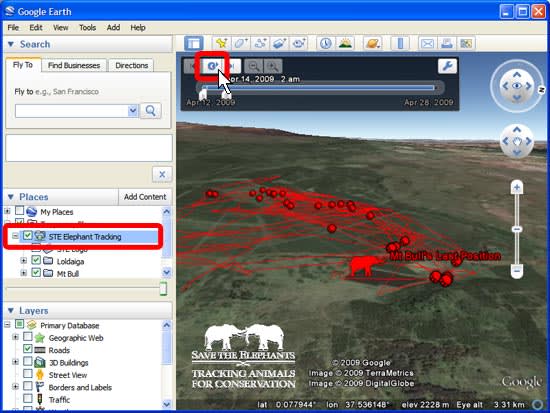Click the red elephant icon on map
550x413 pixels.
pyautogui.click(x=365, y=266)
